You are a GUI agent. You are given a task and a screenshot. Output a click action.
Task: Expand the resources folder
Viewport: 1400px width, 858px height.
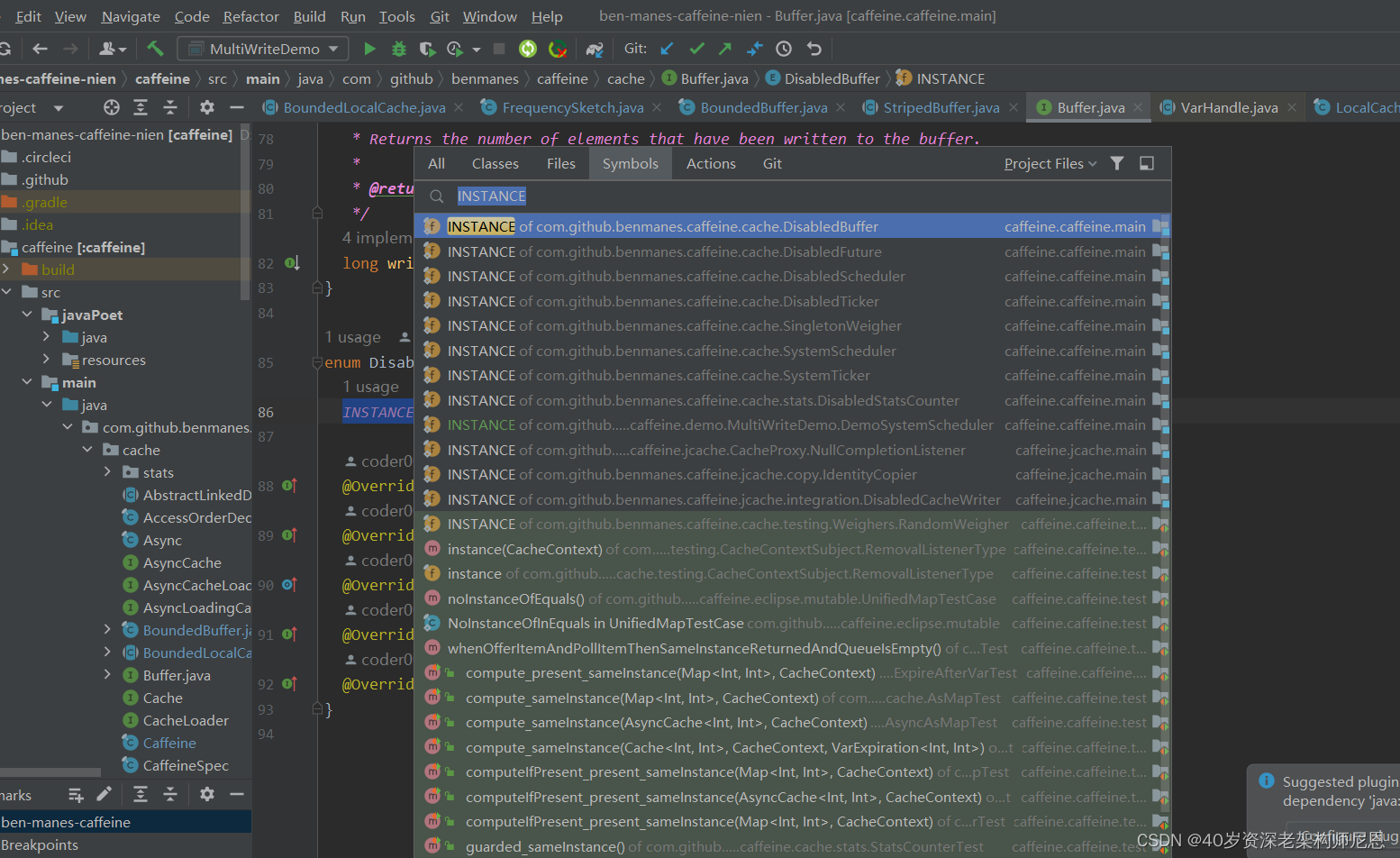coord(47,359)
